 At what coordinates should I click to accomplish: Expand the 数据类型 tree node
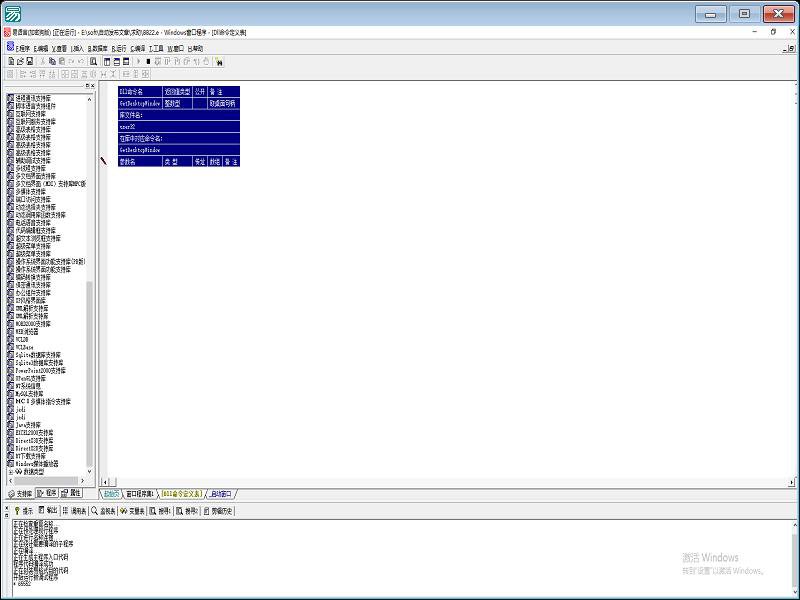[11, 471]
